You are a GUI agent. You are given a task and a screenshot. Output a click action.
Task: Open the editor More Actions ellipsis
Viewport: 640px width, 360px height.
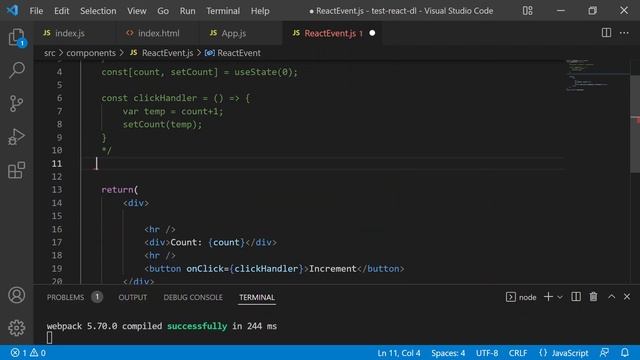tap(624, 33)
